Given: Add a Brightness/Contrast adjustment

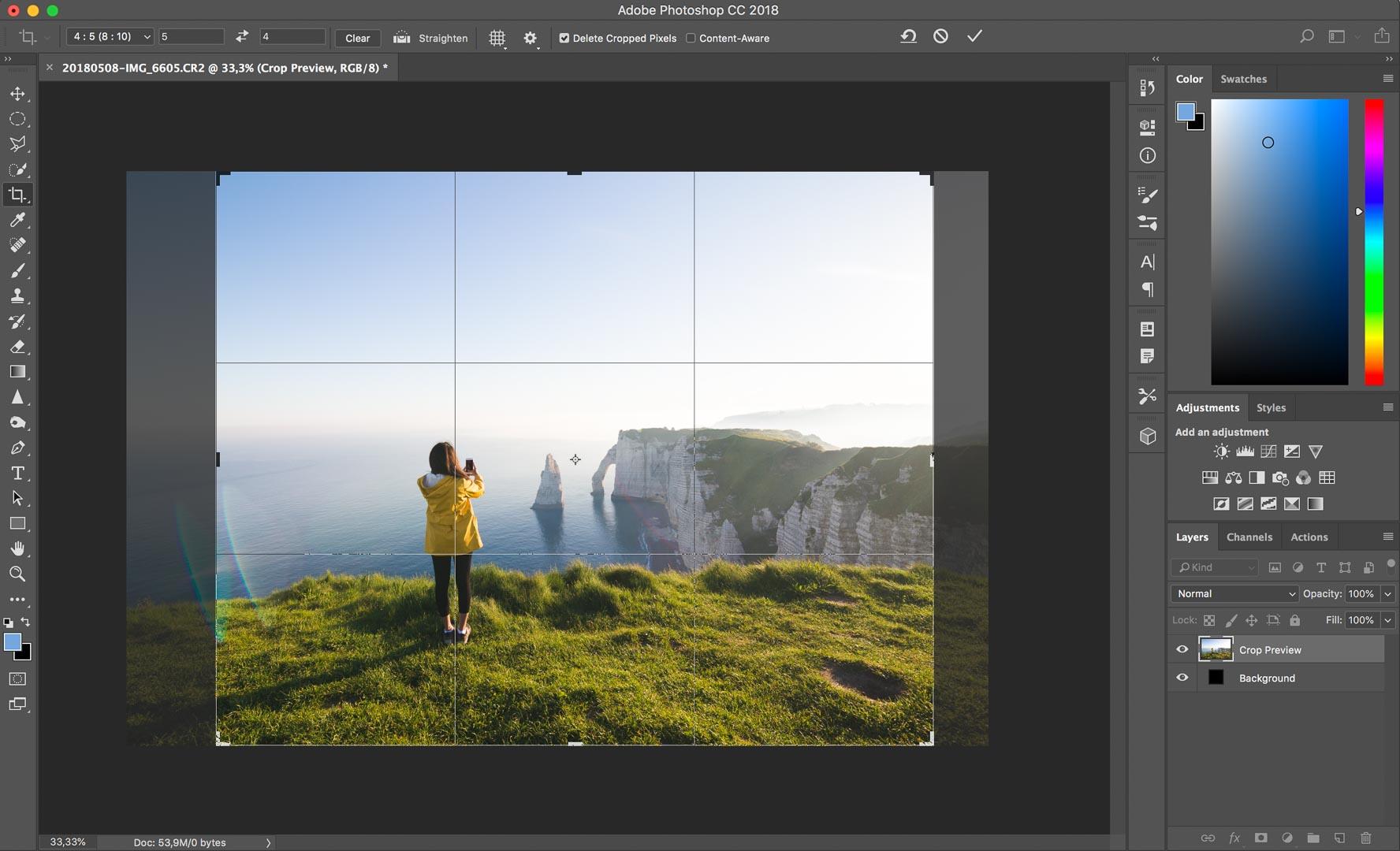Looking at the screenshot, I should click(1221, 452).
